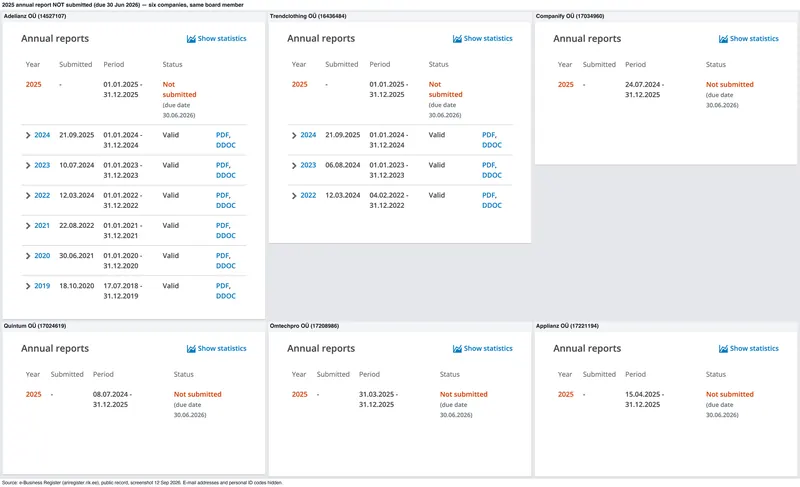Image resolution: width=800 pixels, height=487 pixels.
Task: Open Show statistics link for Applianz OÜ
Action: coord(754,349)
